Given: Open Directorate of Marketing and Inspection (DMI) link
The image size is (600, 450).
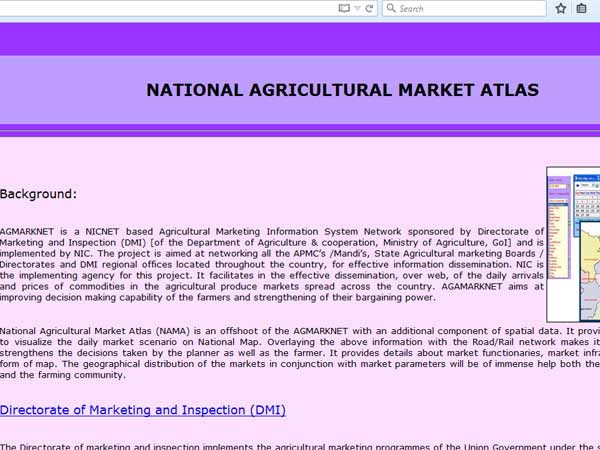Looking at the screenshot, I should 143,410.
